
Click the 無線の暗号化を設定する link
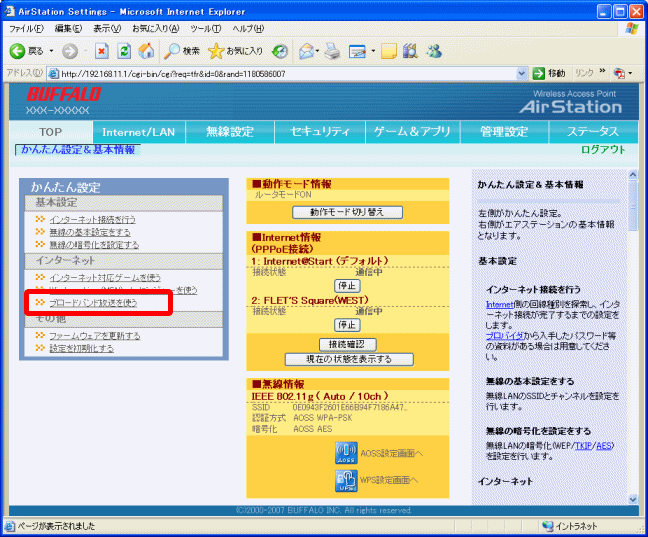point(94,245)
